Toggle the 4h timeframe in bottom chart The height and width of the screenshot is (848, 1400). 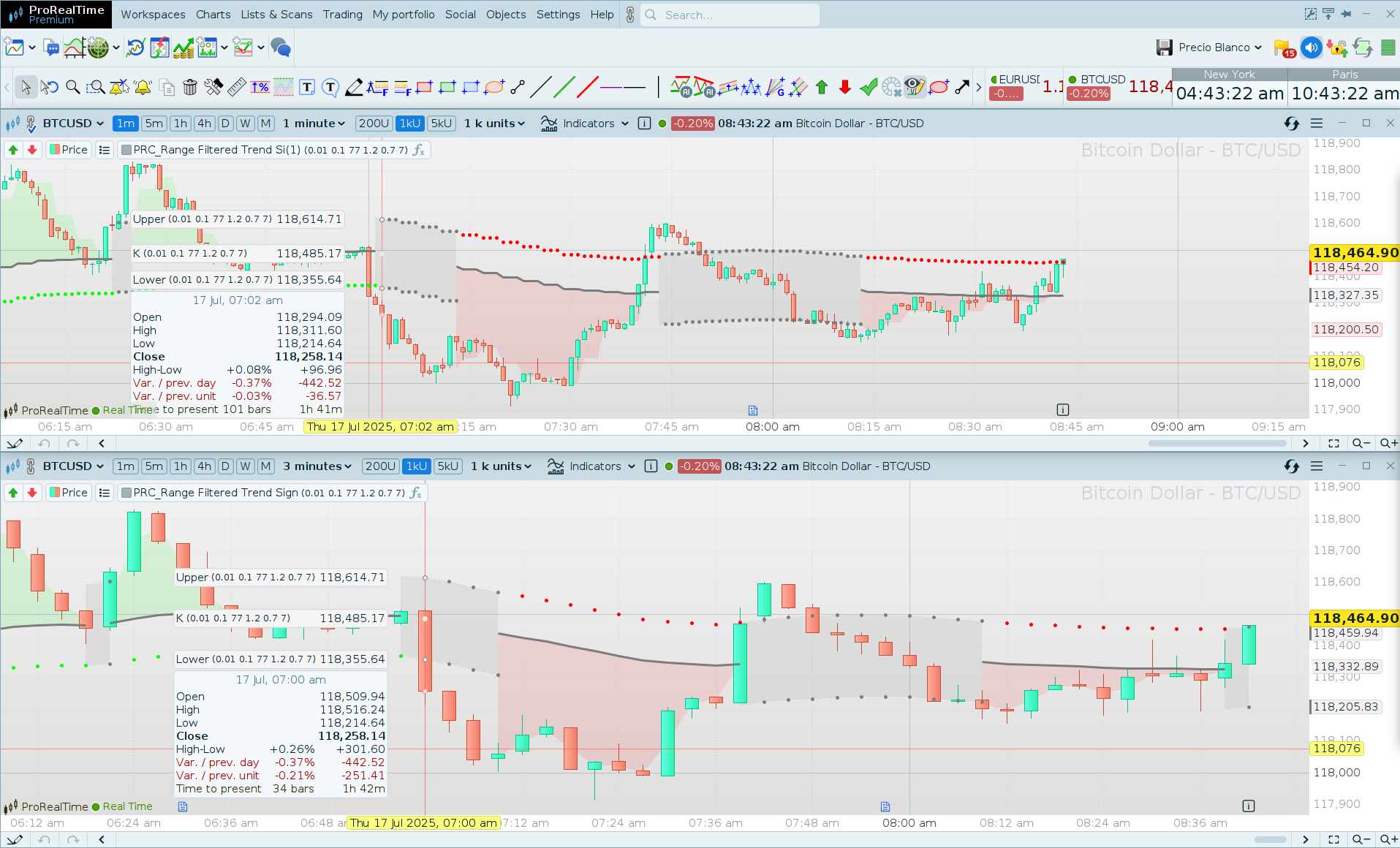(205, 466)
